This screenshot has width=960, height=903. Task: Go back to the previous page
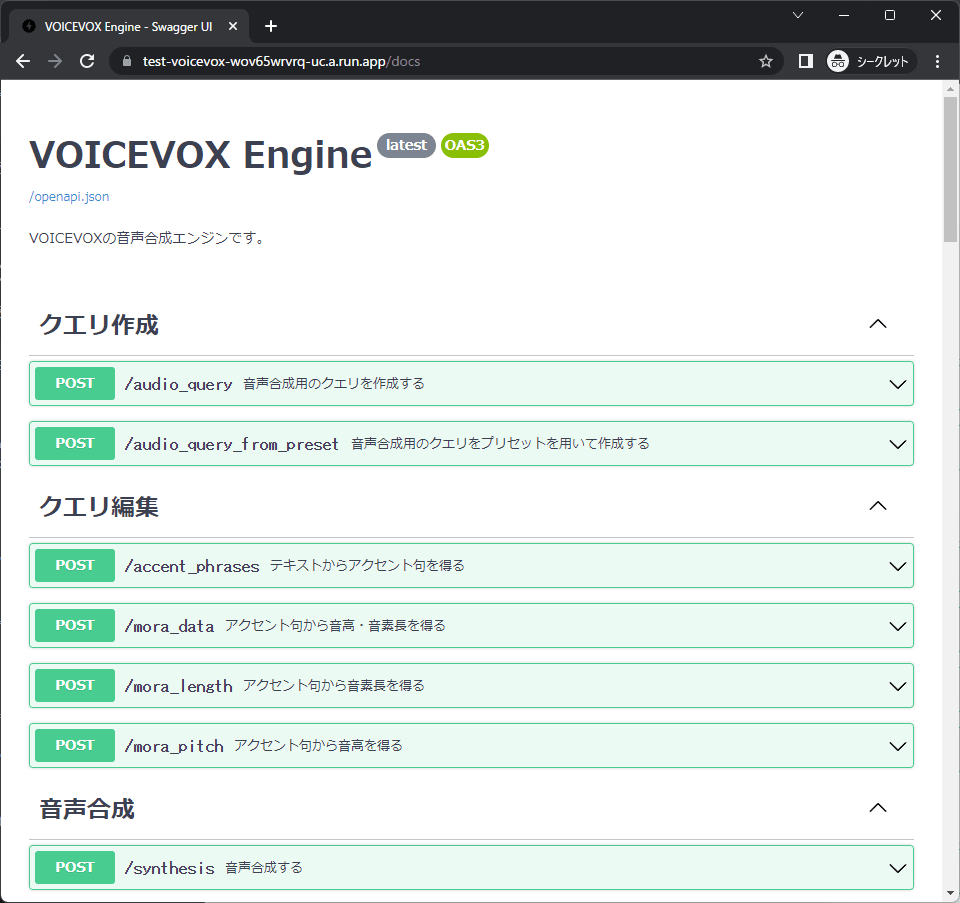[x=23, y=61]
